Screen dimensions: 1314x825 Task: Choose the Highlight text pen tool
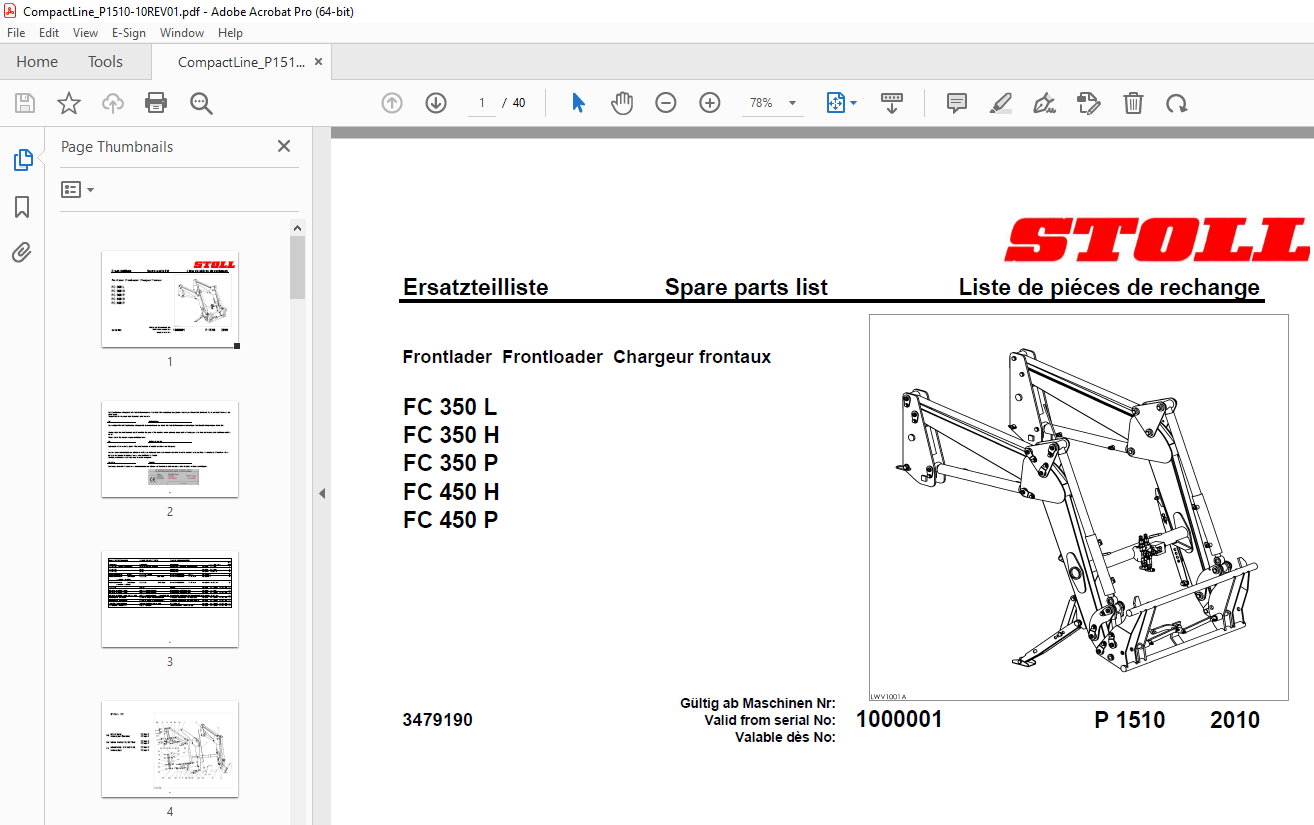pos(1001,103)
